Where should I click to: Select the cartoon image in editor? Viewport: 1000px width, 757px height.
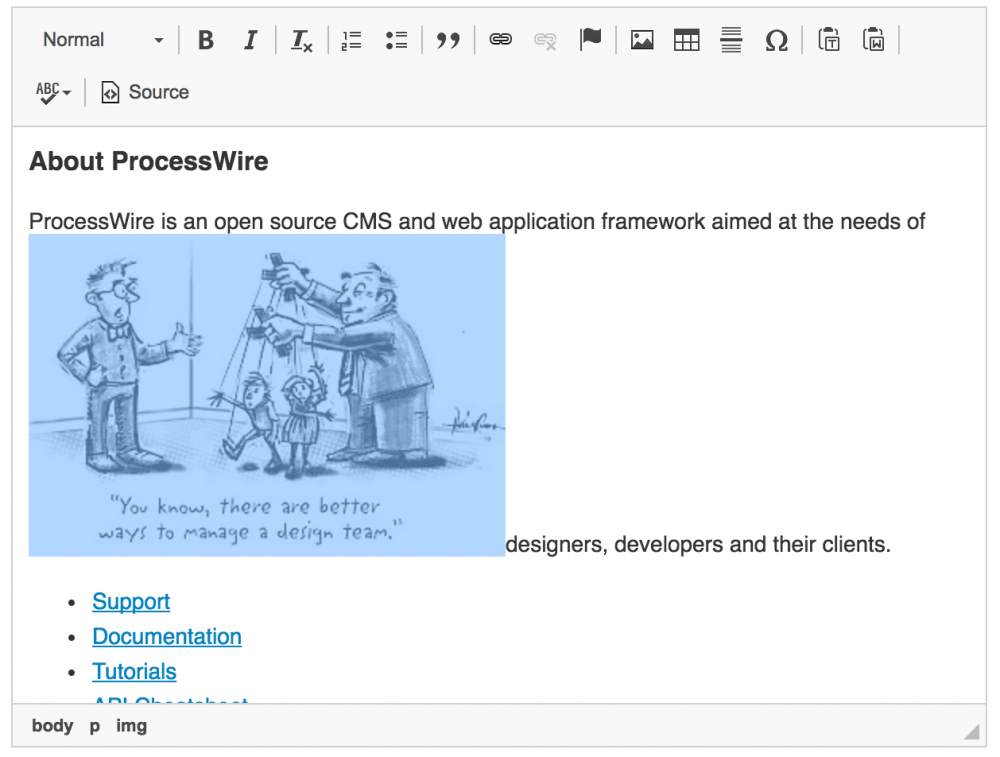267,395
